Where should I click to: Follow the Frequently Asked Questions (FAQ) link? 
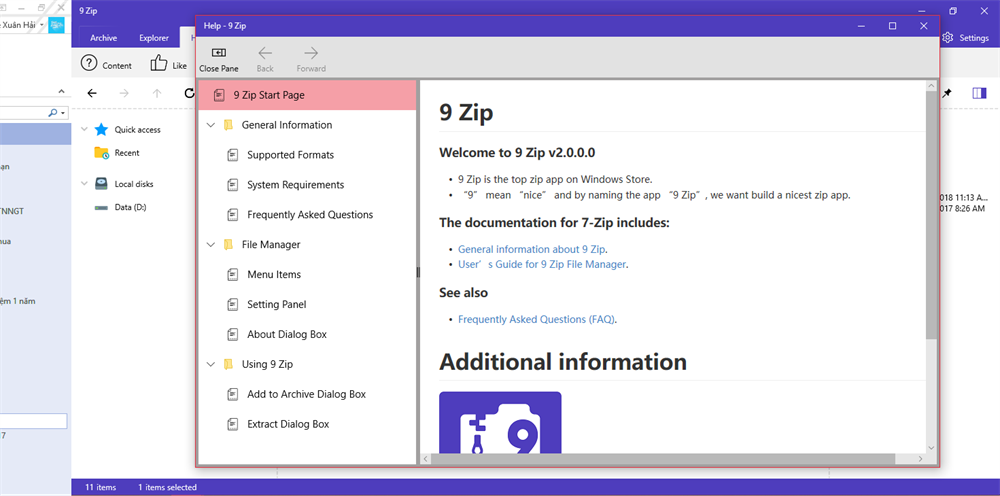coord(536,319)
